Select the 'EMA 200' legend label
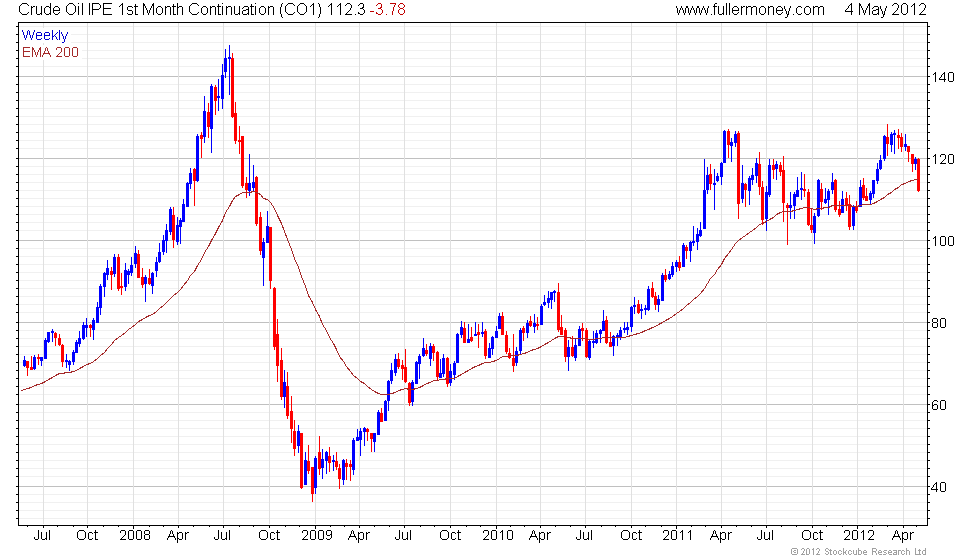The width and height of the screenshot is (980, 560). (x=51, y=52)
